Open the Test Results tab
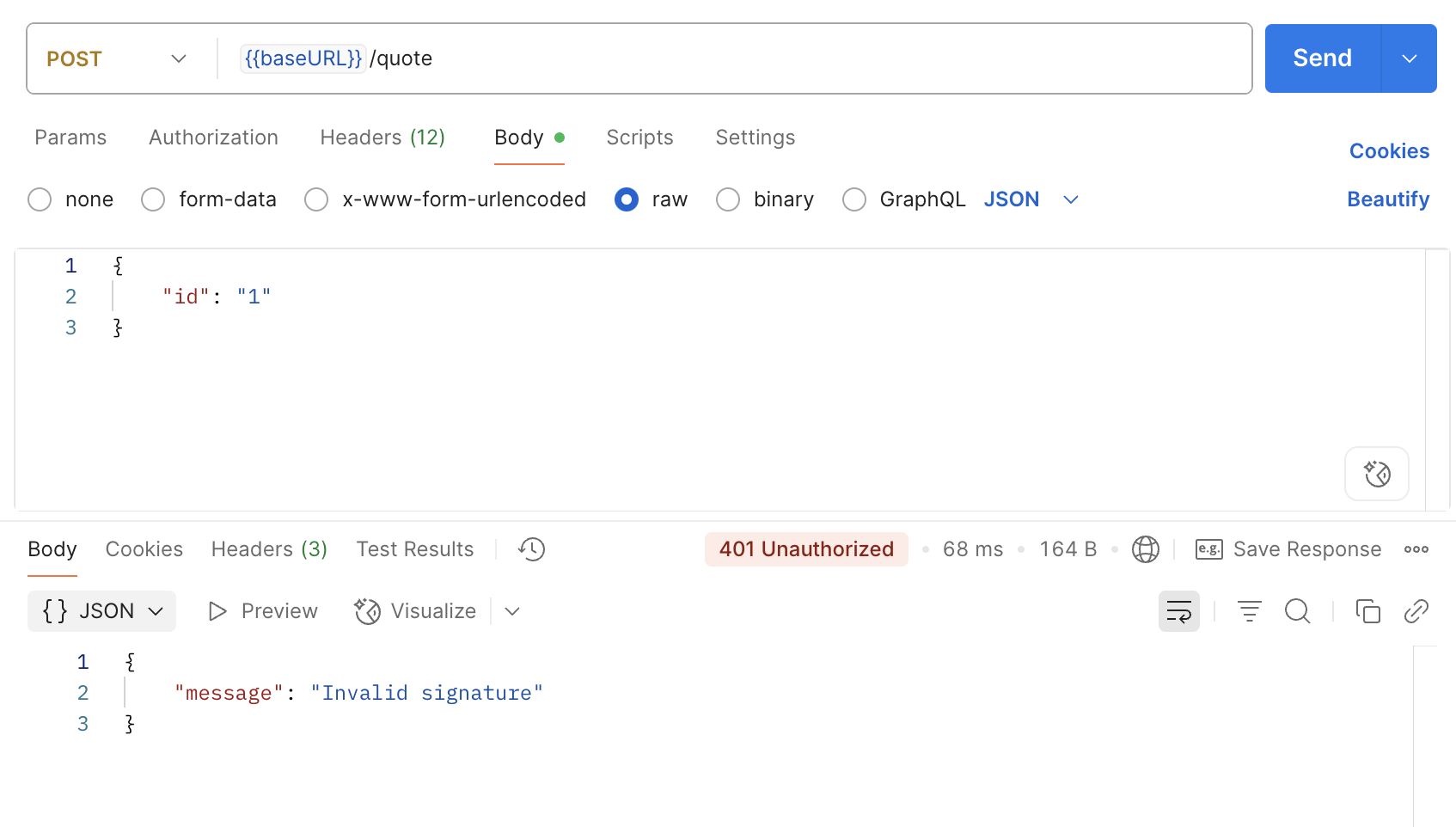 [x=414, y=549]
